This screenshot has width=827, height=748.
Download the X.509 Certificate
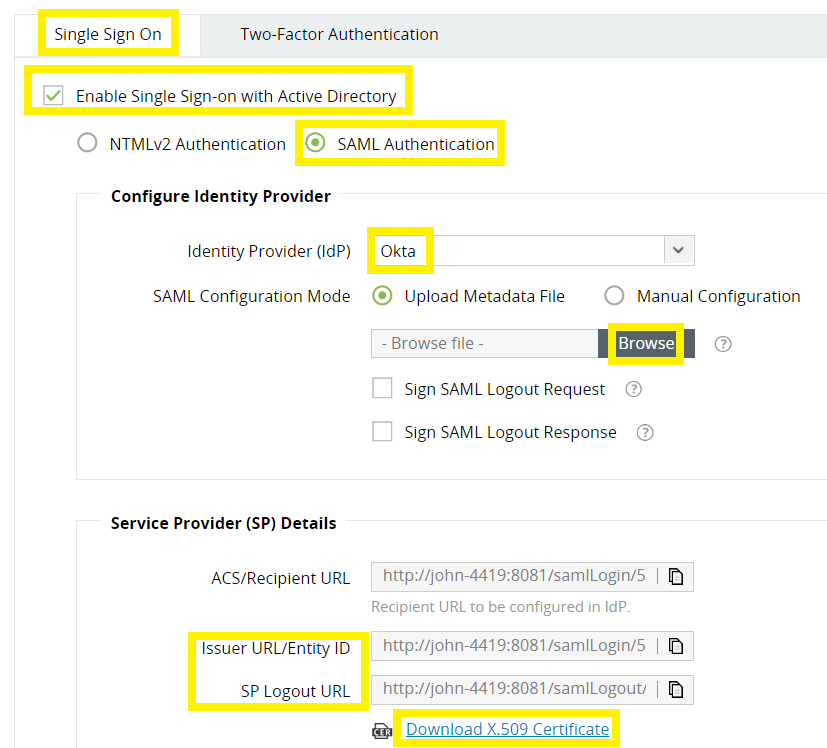(506, 730)
